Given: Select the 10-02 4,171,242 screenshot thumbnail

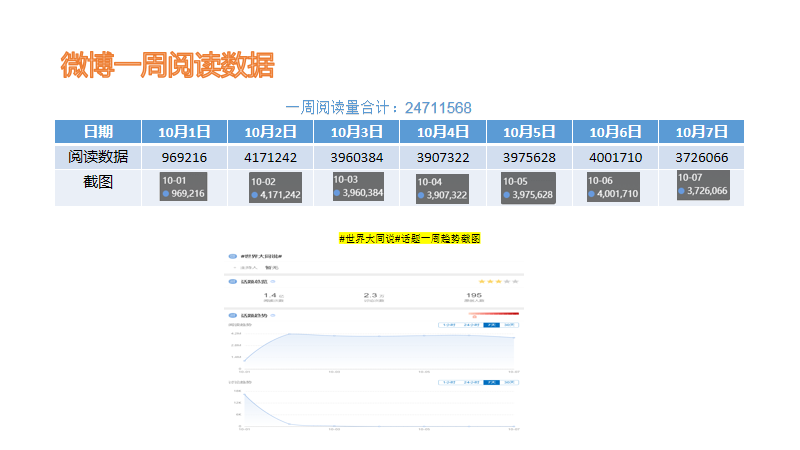Looking at the screenshot, I should pyautogui.click(x=276, y=188).
